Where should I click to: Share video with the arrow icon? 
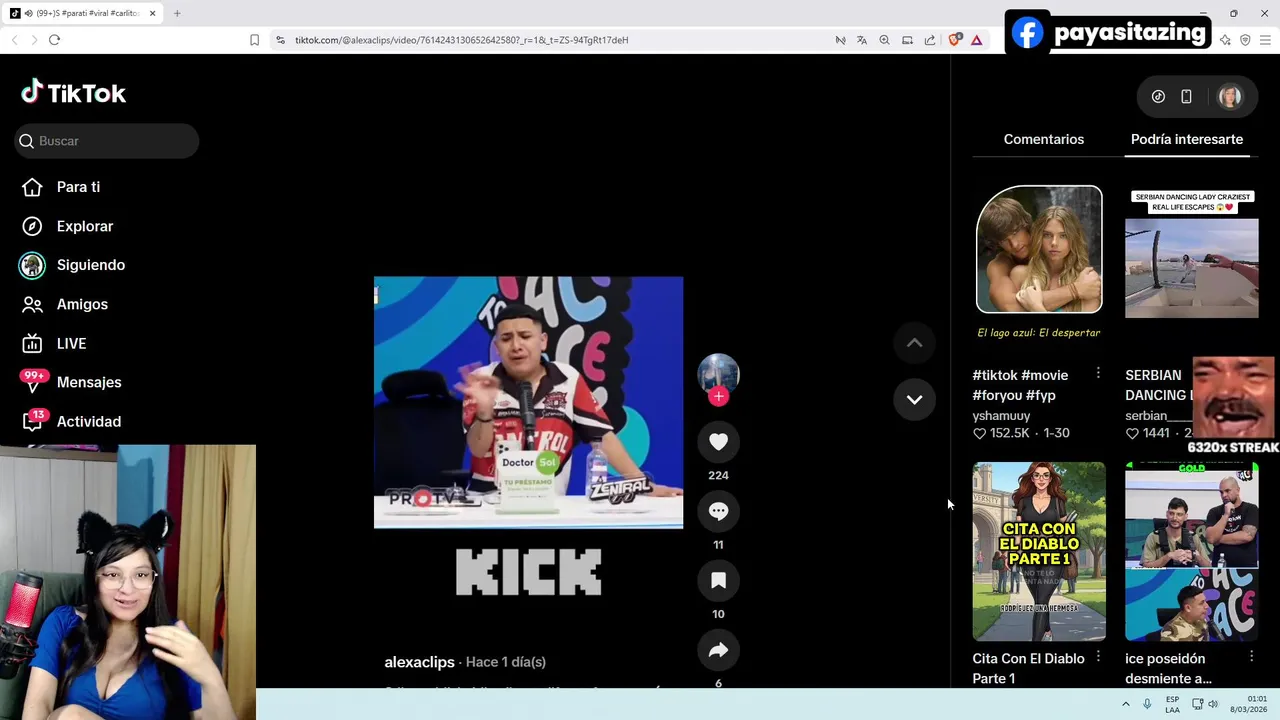718,650
